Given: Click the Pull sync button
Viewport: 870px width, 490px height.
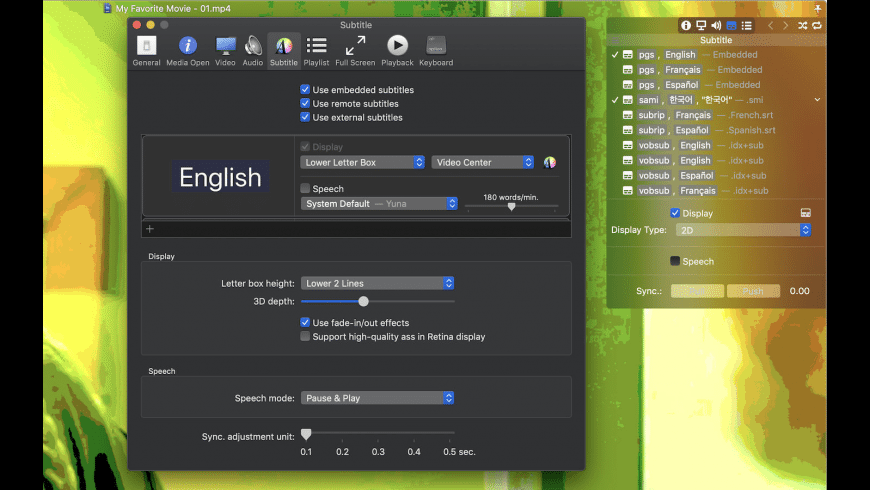Looking at the screenshot, I should (x=697, y=291).
